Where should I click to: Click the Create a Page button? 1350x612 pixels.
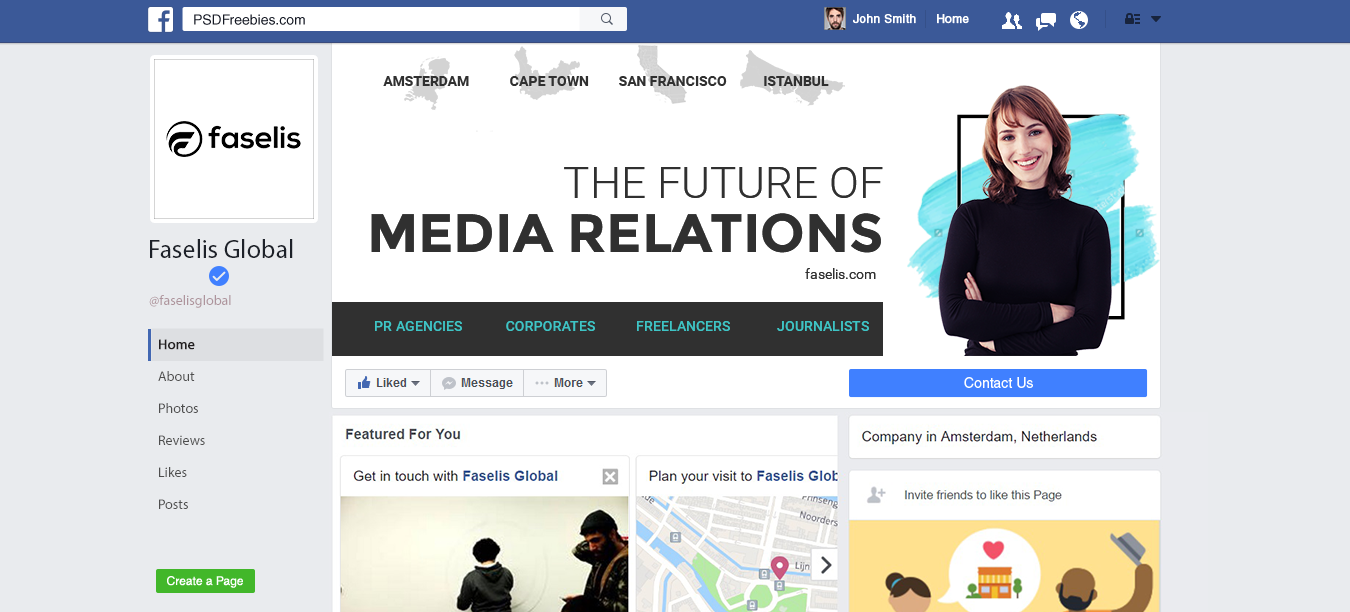coord(205,581)
